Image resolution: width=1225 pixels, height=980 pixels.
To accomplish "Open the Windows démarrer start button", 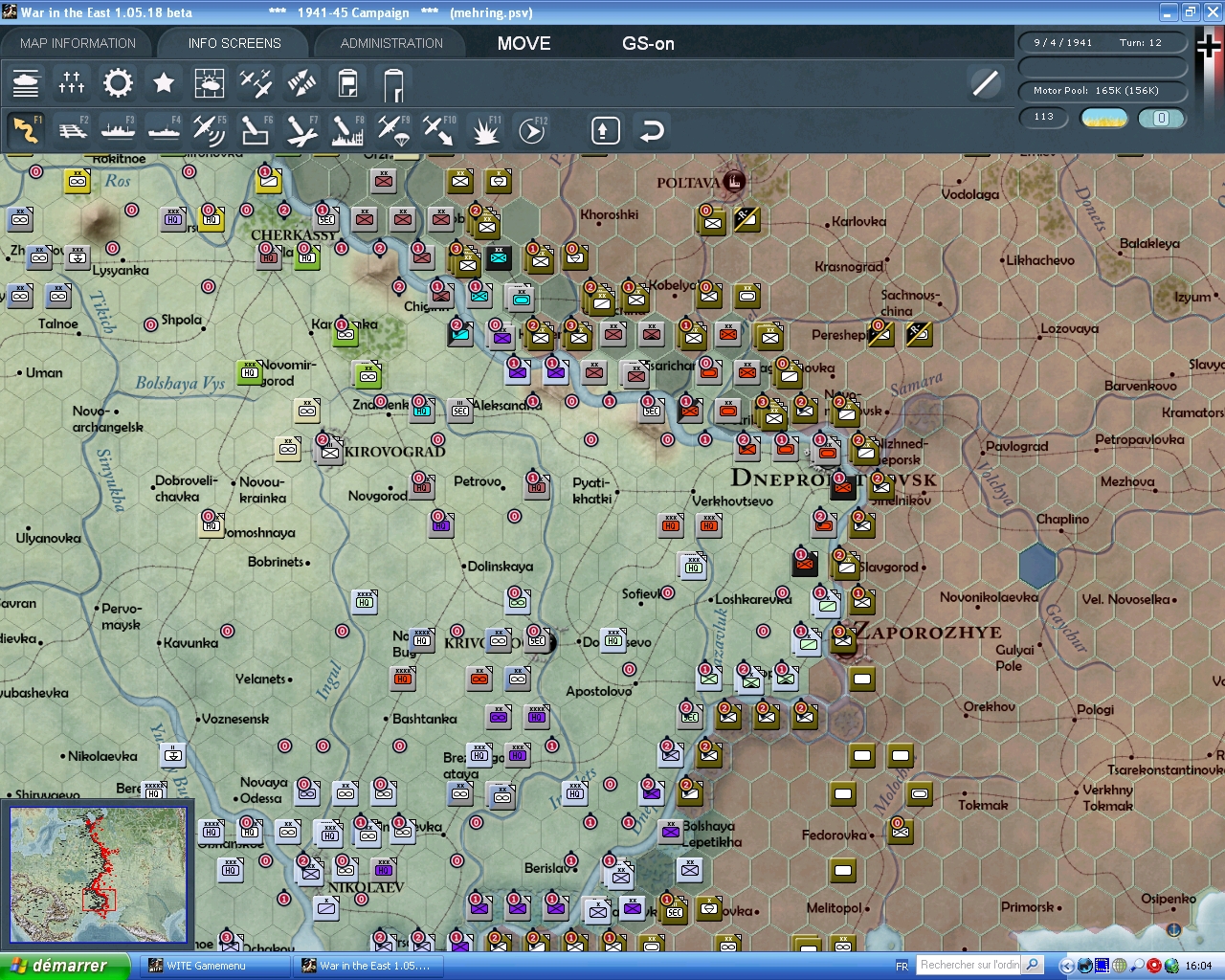I will [64, 966].
